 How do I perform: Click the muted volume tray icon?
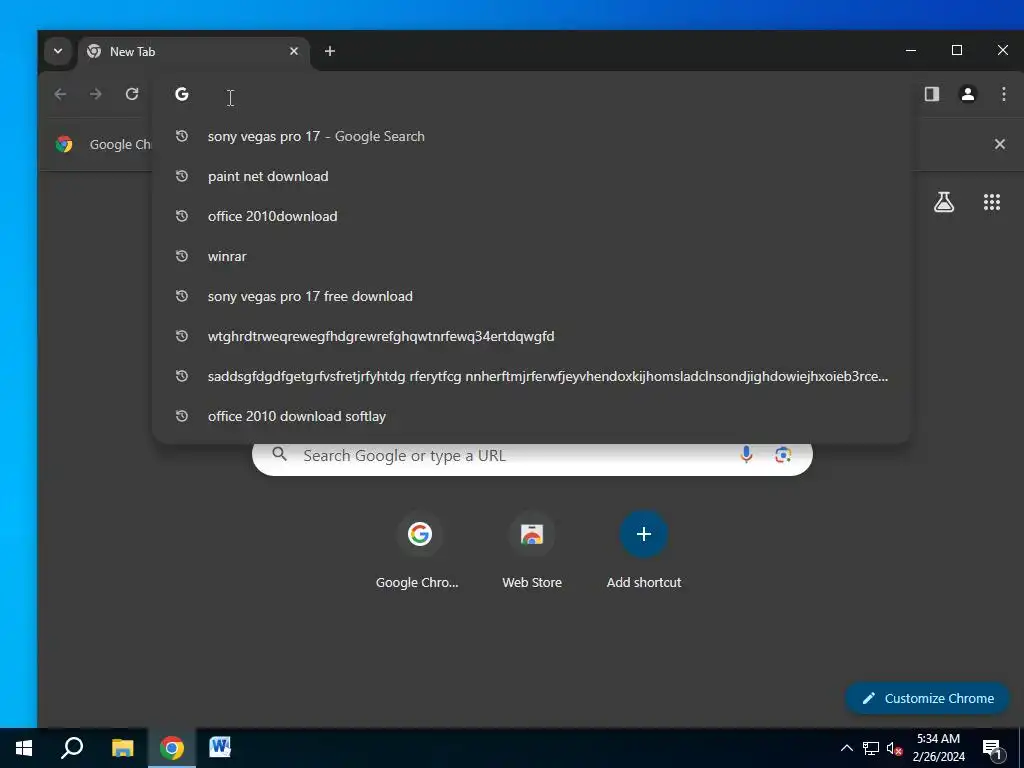click(x=894, y=748)
